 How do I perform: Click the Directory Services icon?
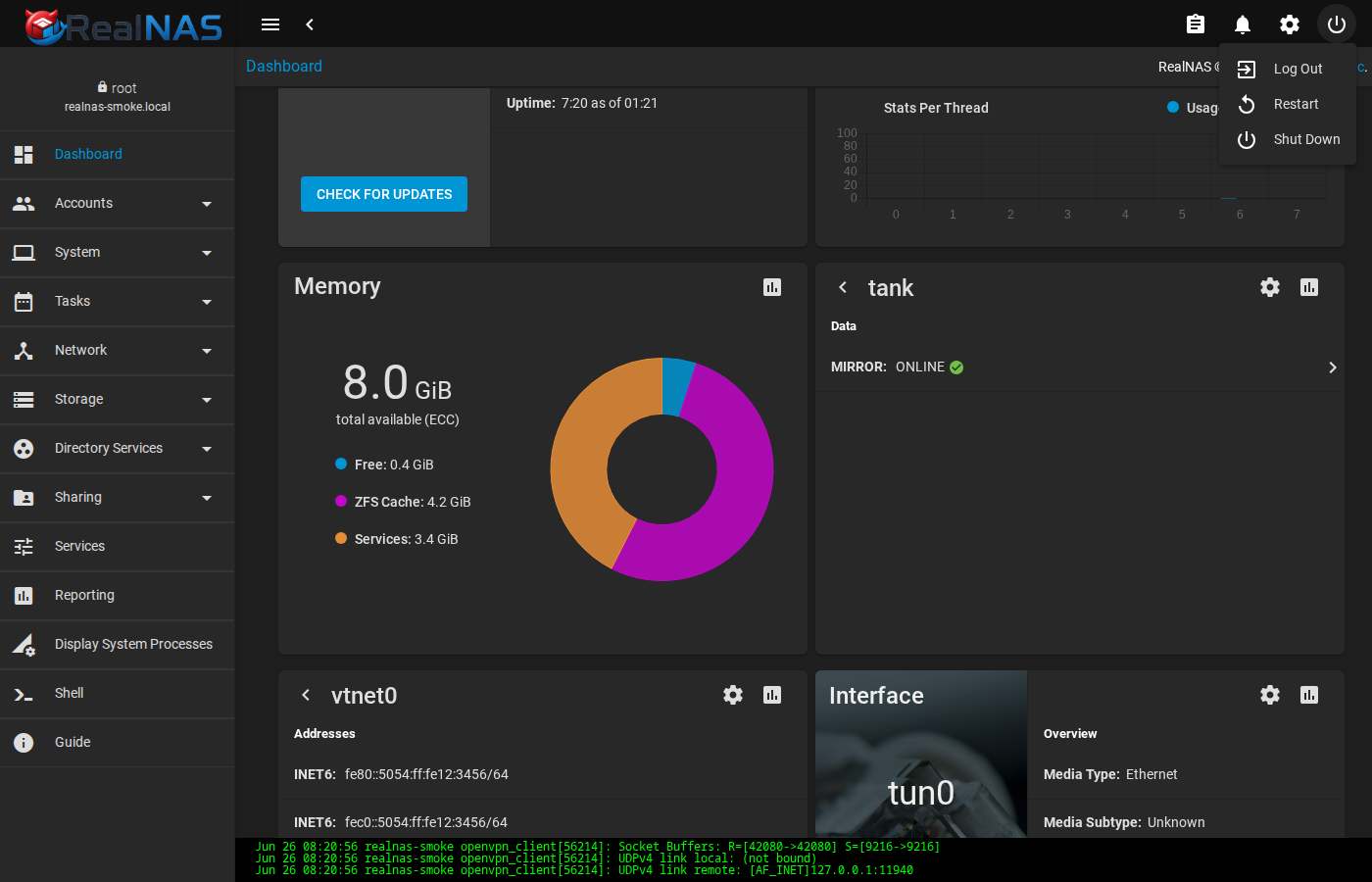24,448
